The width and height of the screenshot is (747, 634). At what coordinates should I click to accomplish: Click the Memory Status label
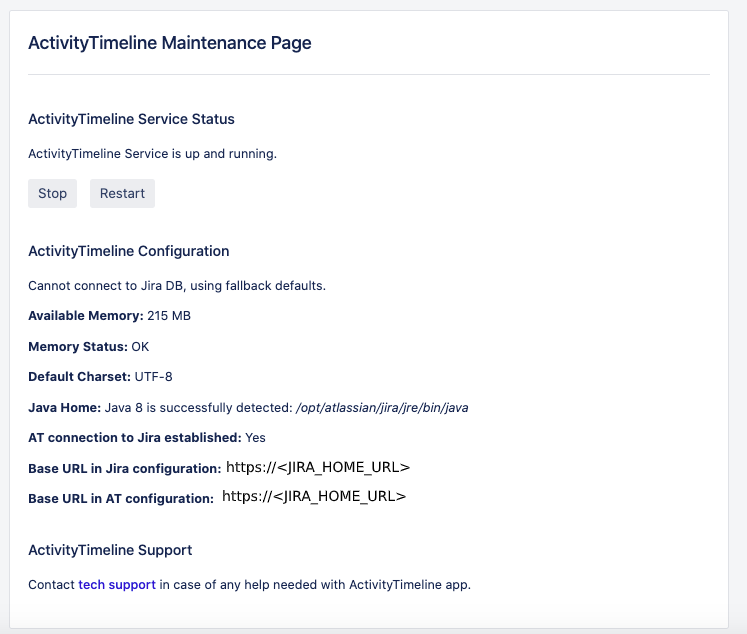[77, 347]
